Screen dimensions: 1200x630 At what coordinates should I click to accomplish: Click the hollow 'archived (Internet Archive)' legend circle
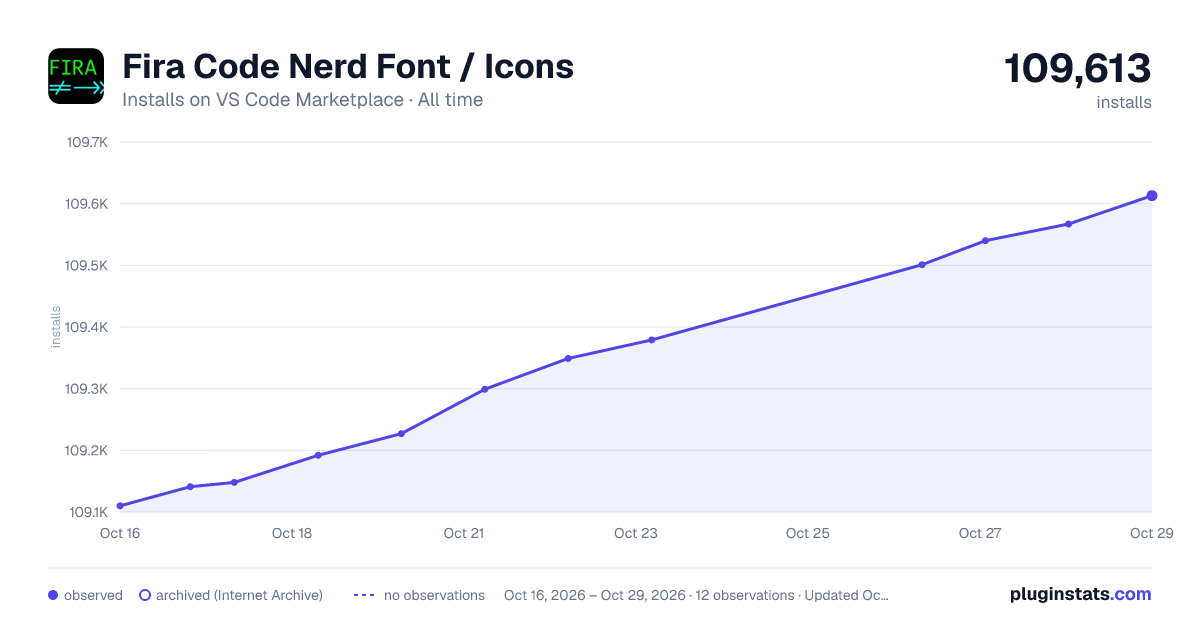click(145, 595)
